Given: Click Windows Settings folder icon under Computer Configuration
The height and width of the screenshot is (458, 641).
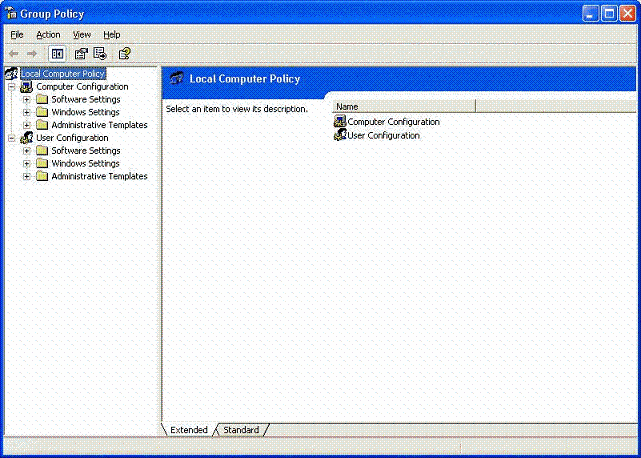Looking at the screenshot, I should (x=42, y=112).
